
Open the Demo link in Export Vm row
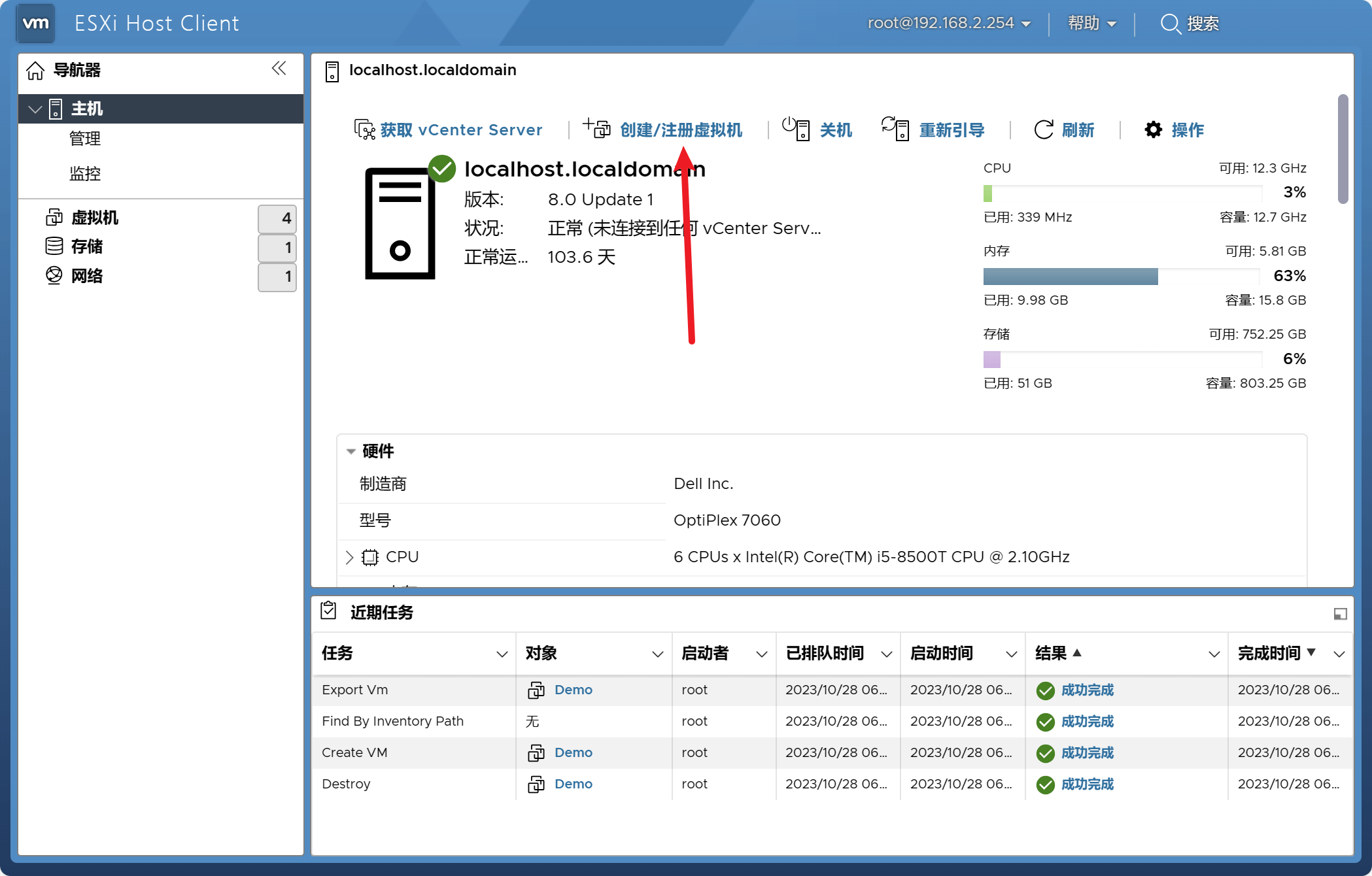(x=573, y=690)
